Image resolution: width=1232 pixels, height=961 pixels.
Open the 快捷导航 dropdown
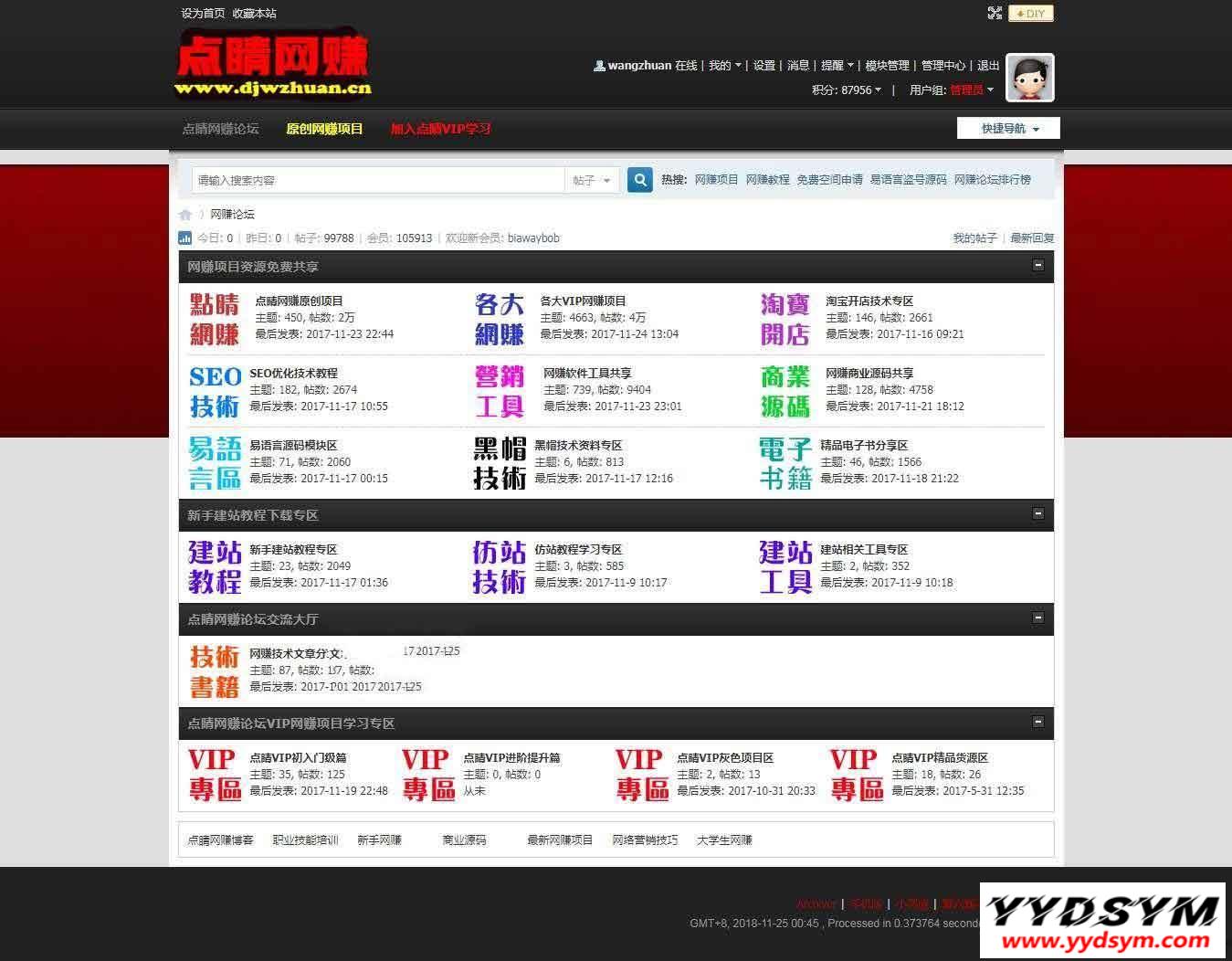pyautogui.click(x=1008, y=129)
